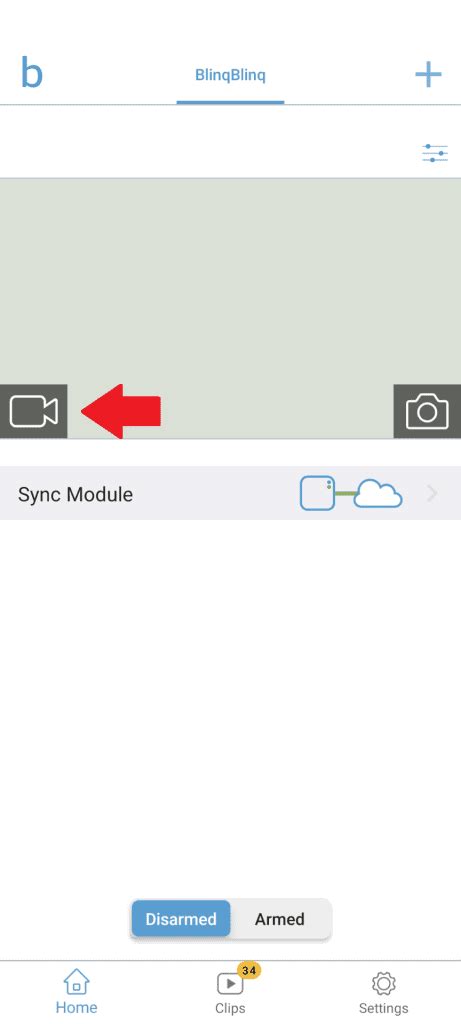
Task: Open the Settings tab label
Action: click(383, 1008)
